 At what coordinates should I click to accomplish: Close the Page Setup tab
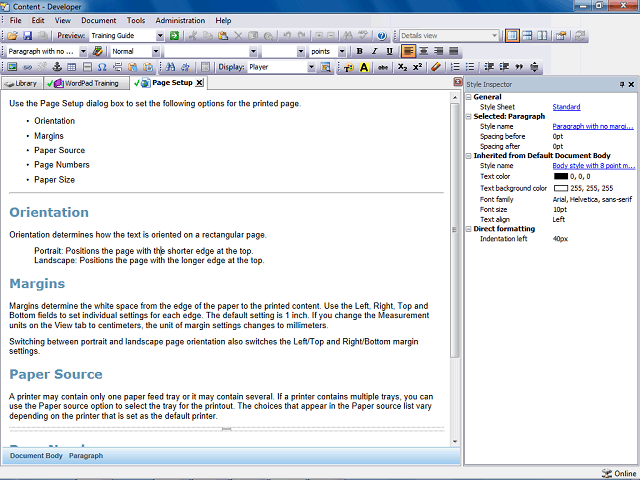coord(199,83)
